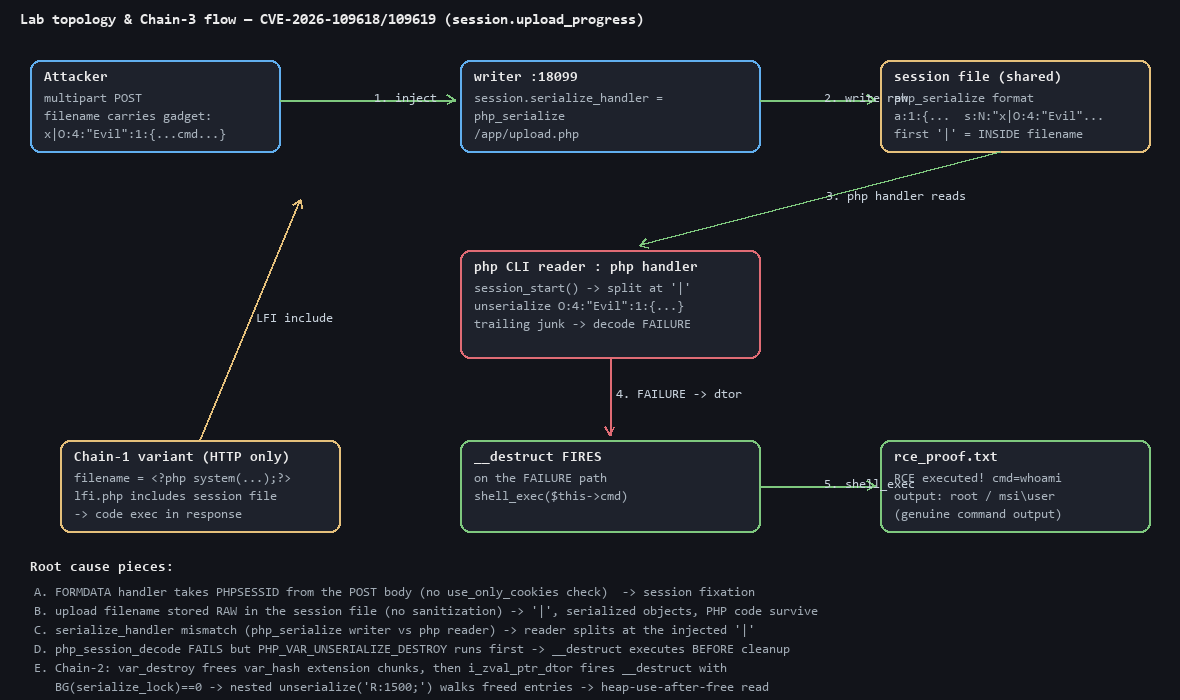Click "session_start() -> split at '|'" line
The image size is (1180, 700).
tap(582, 288)
